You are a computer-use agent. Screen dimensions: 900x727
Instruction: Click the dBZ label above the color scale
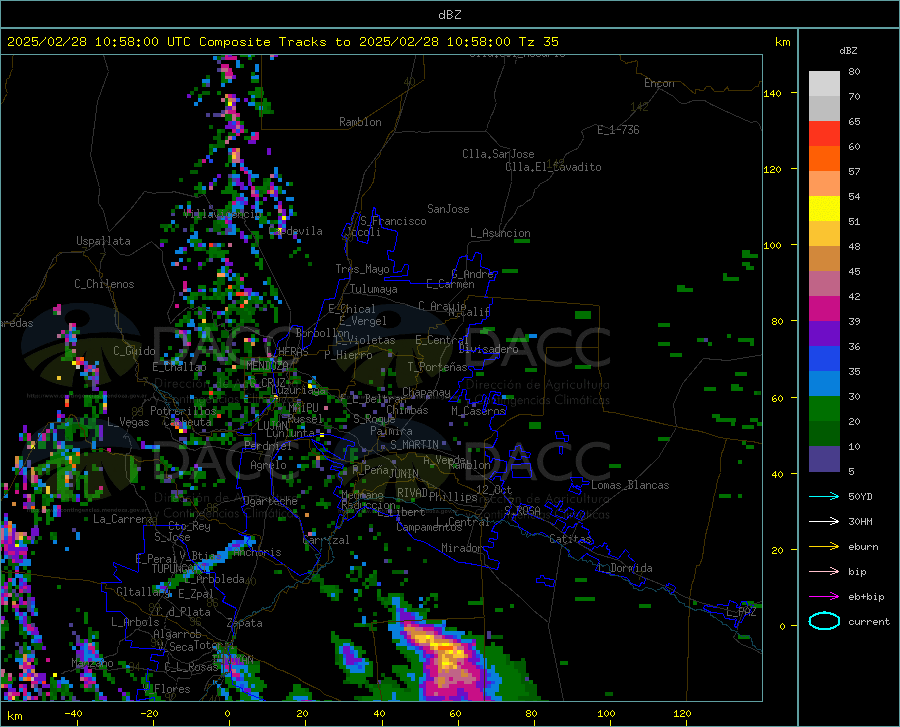[848, 50]
